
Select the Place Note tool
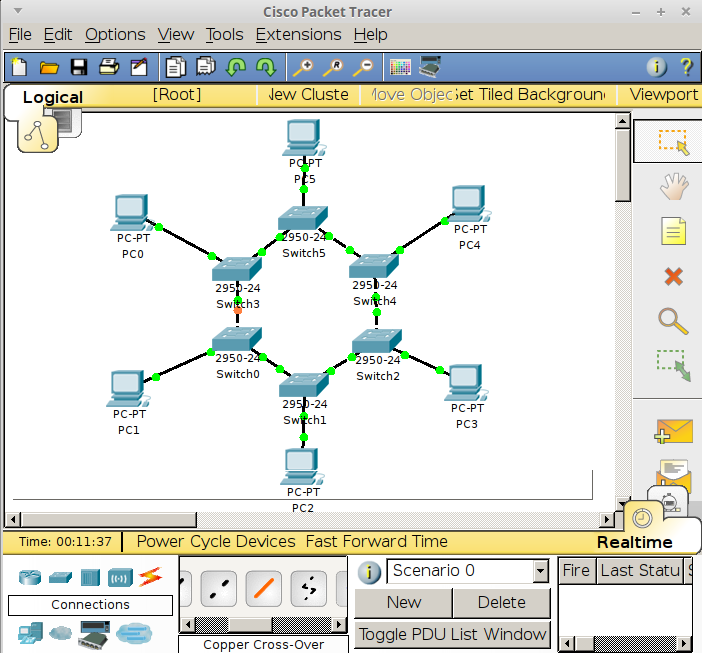click(673, 231)
